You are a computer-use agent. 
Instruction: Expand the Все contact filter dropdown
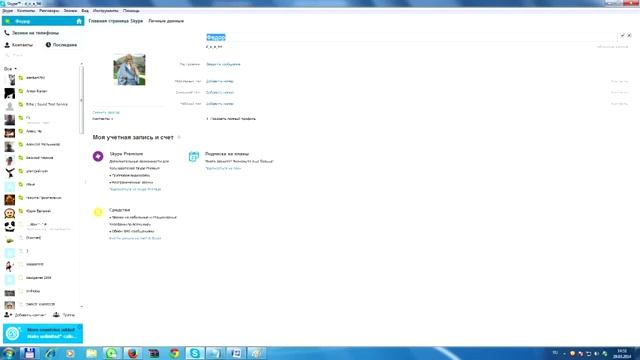10,69
